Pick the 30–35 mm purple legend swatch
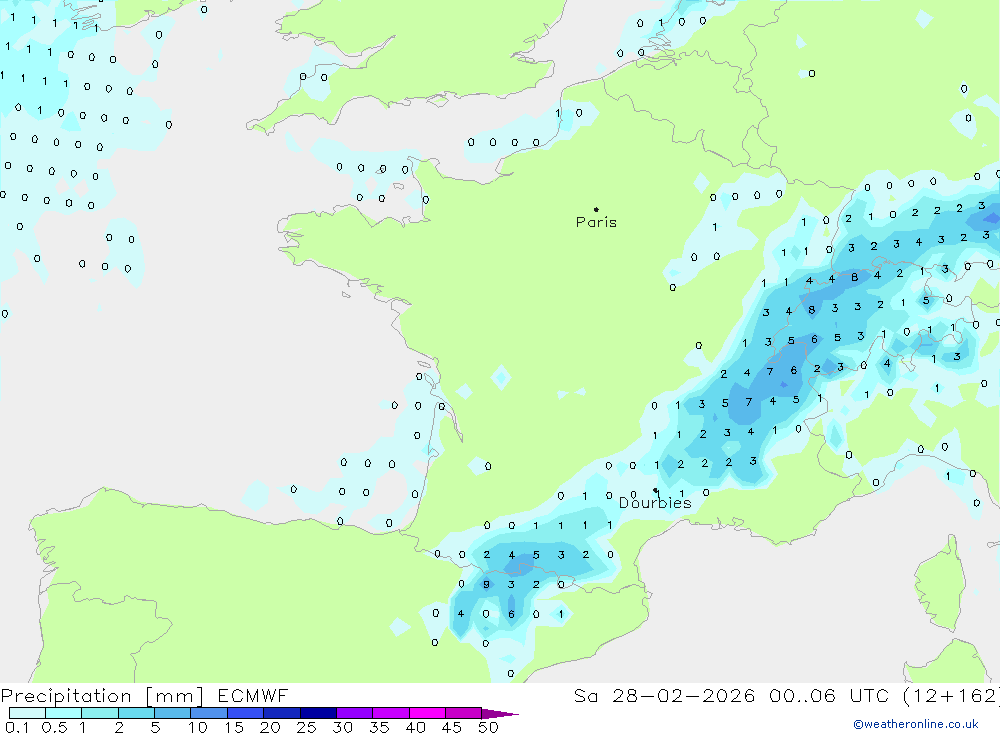This screenshot has width=1000, height=733. coord(355,713)
